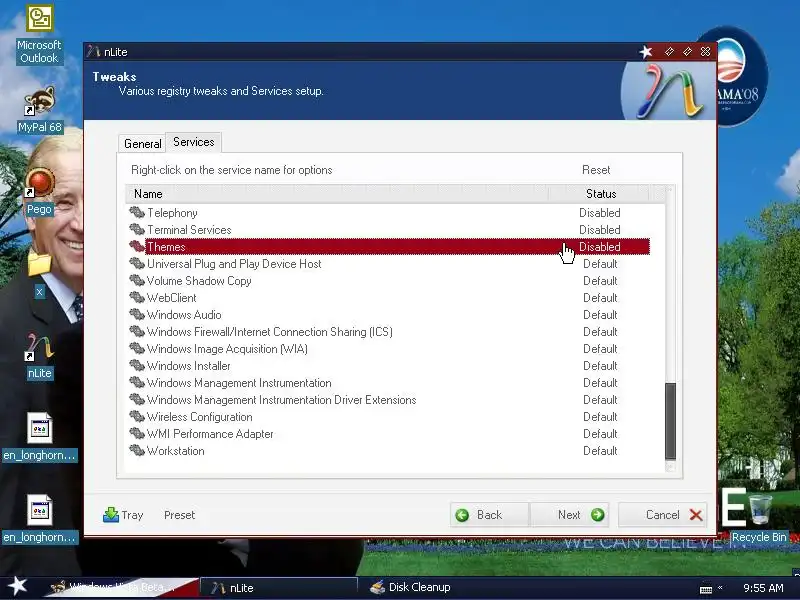Click the Tray label
This screenshot has width=800, height=600.
click(132, 515)
